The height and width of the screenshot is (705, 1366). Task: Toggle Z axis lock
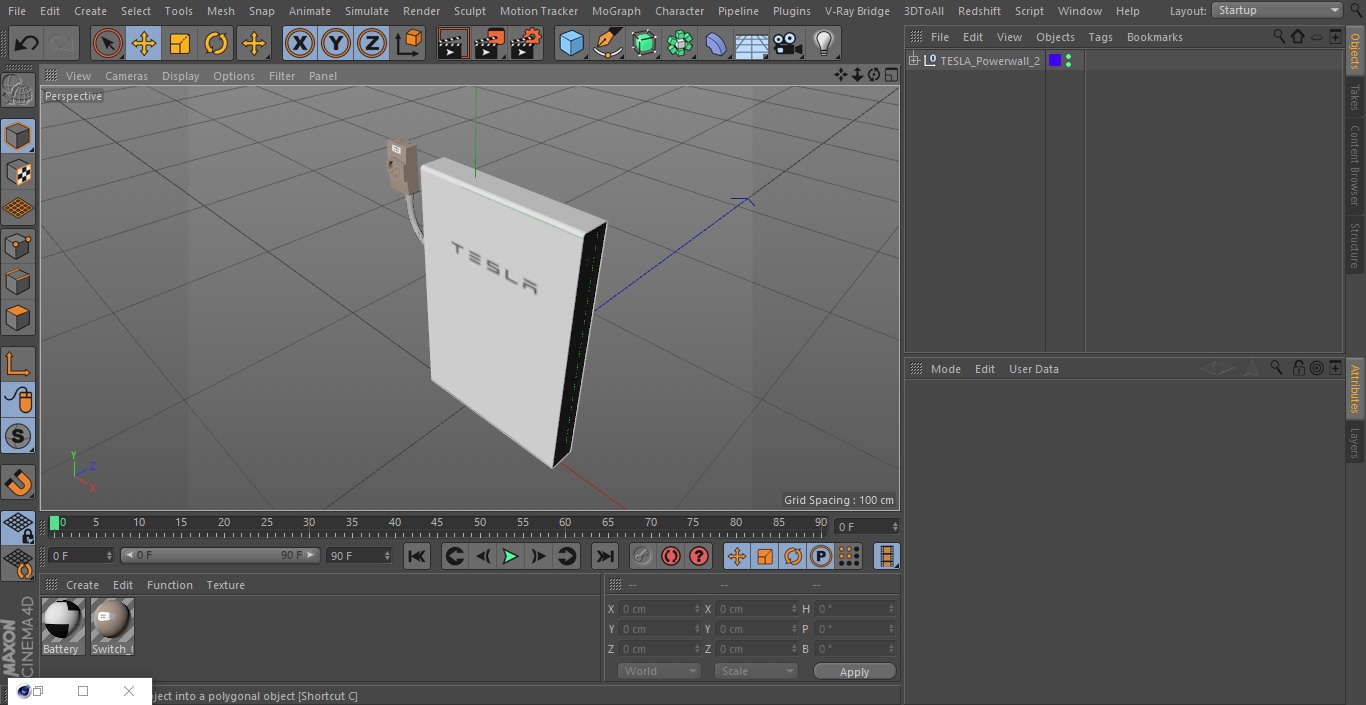pos(372,44)
